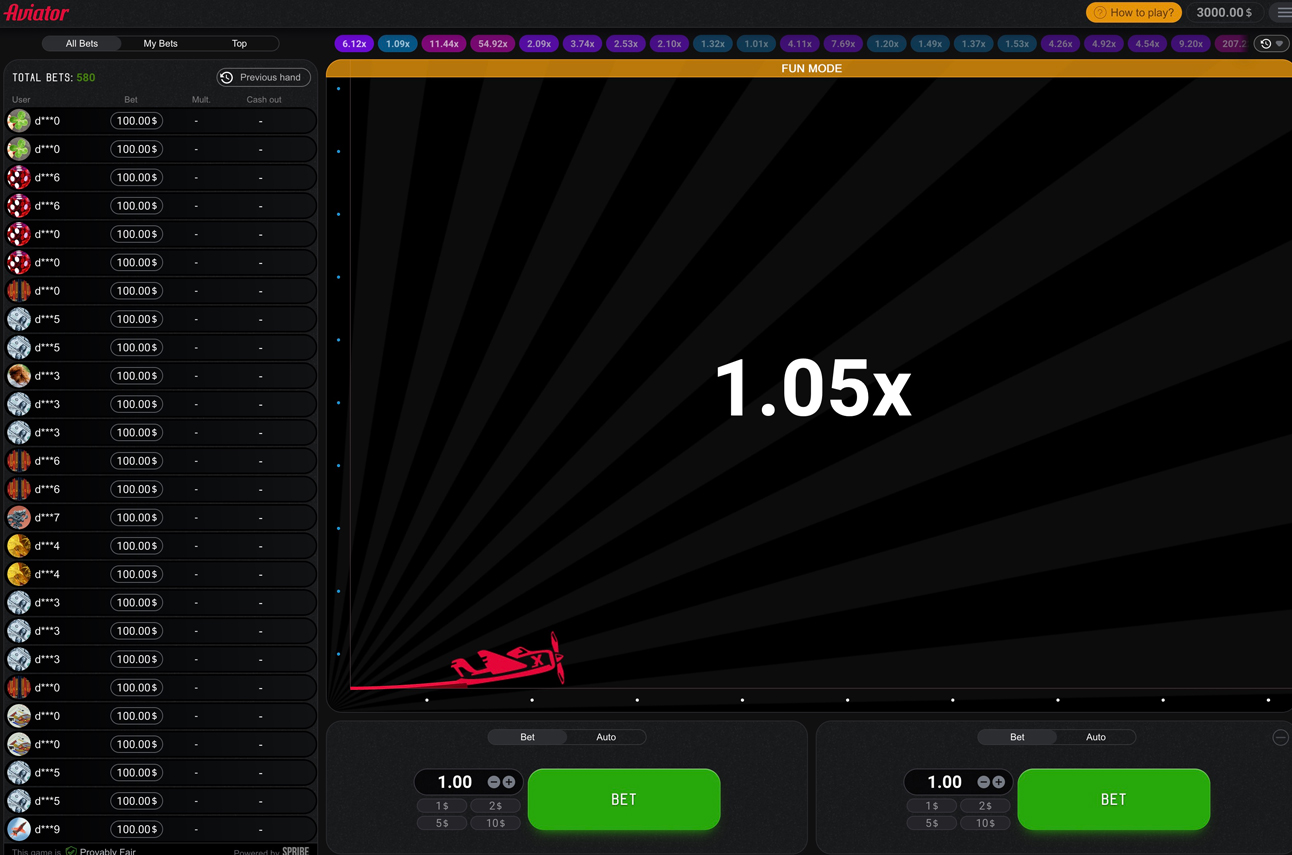The width and height of the screenshot is (1292, 855).
Task: Click the 3000.00 $ balance display
Action: (1225, 13)
